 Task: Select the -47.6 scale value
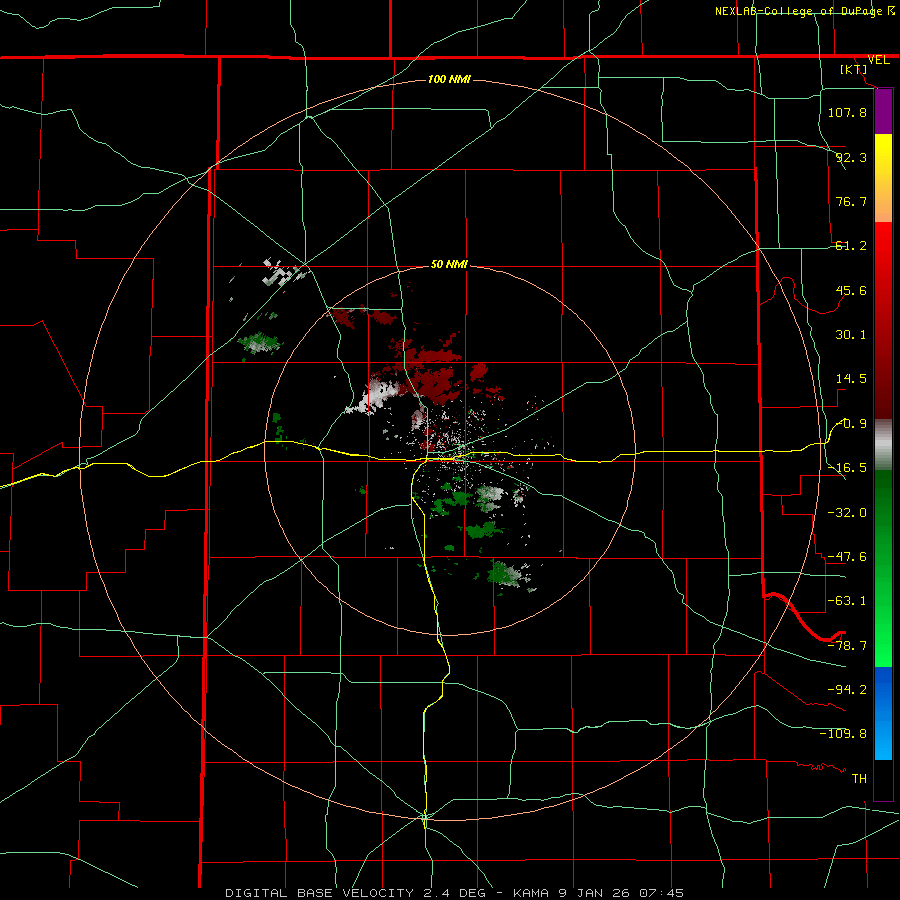coord(847,557)
